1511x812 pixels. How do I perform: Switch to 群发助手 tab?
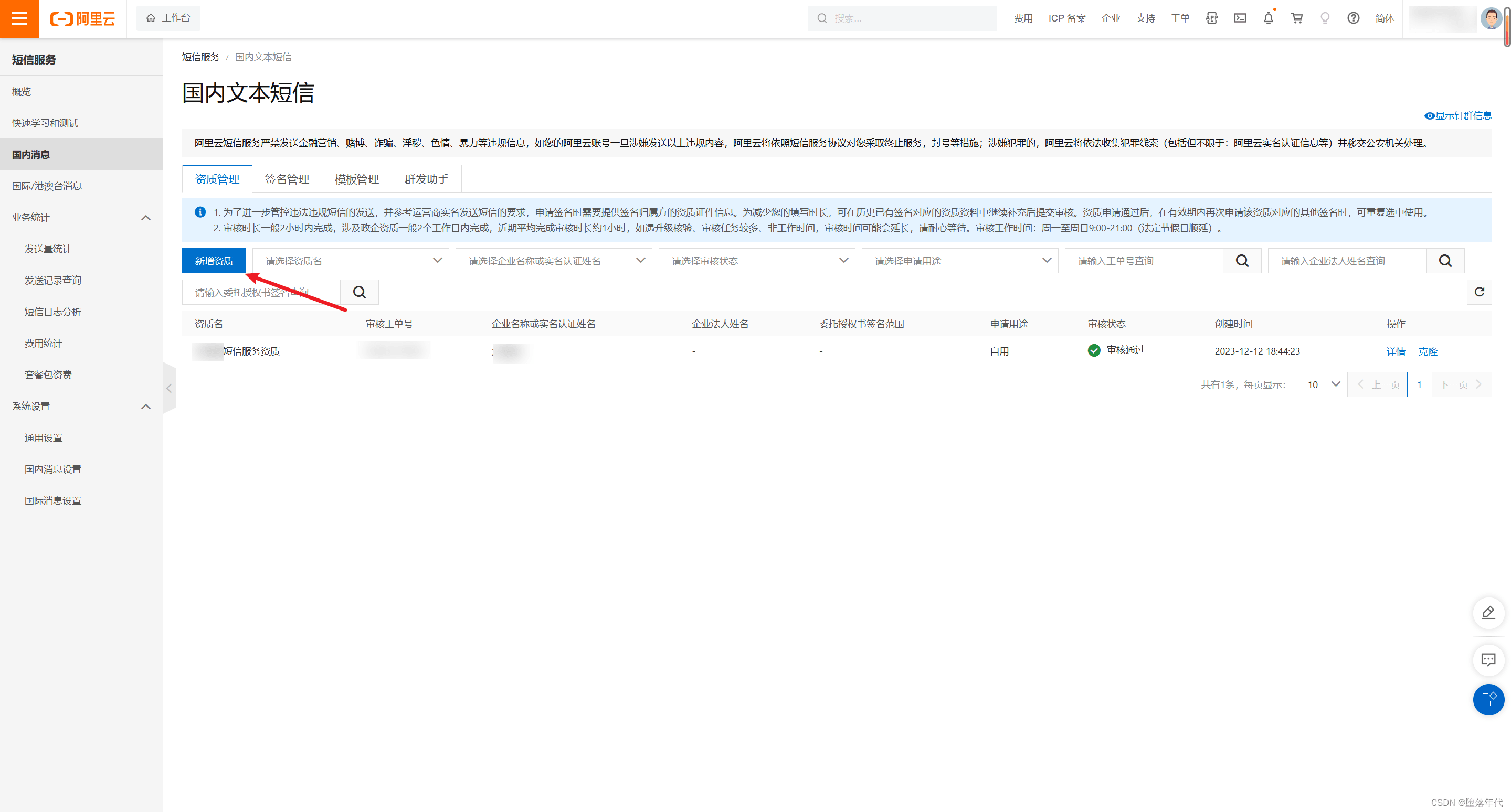tap(427, 179)
